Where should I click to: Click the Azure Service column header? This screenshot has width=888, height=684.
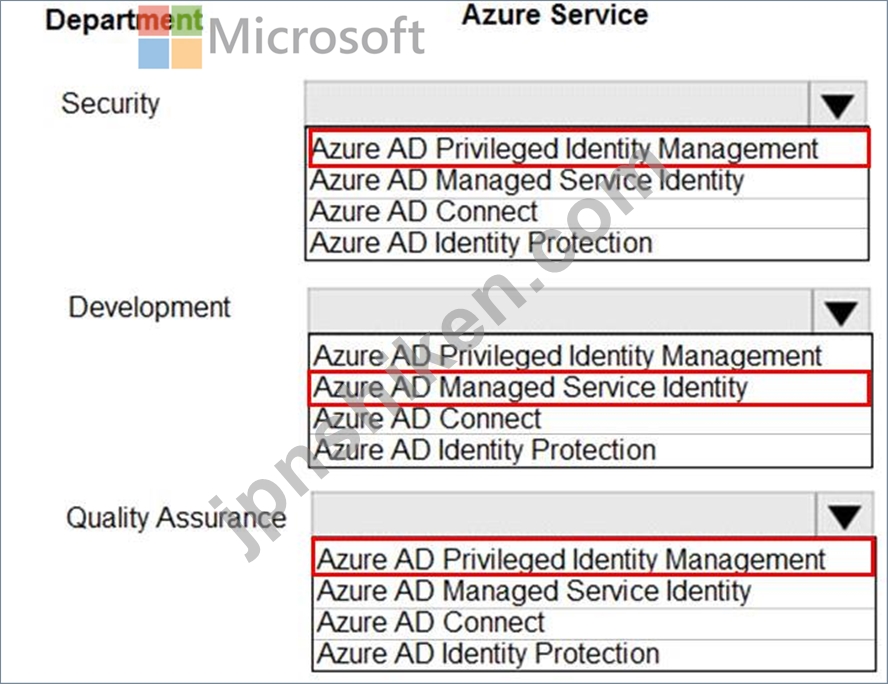555,15
